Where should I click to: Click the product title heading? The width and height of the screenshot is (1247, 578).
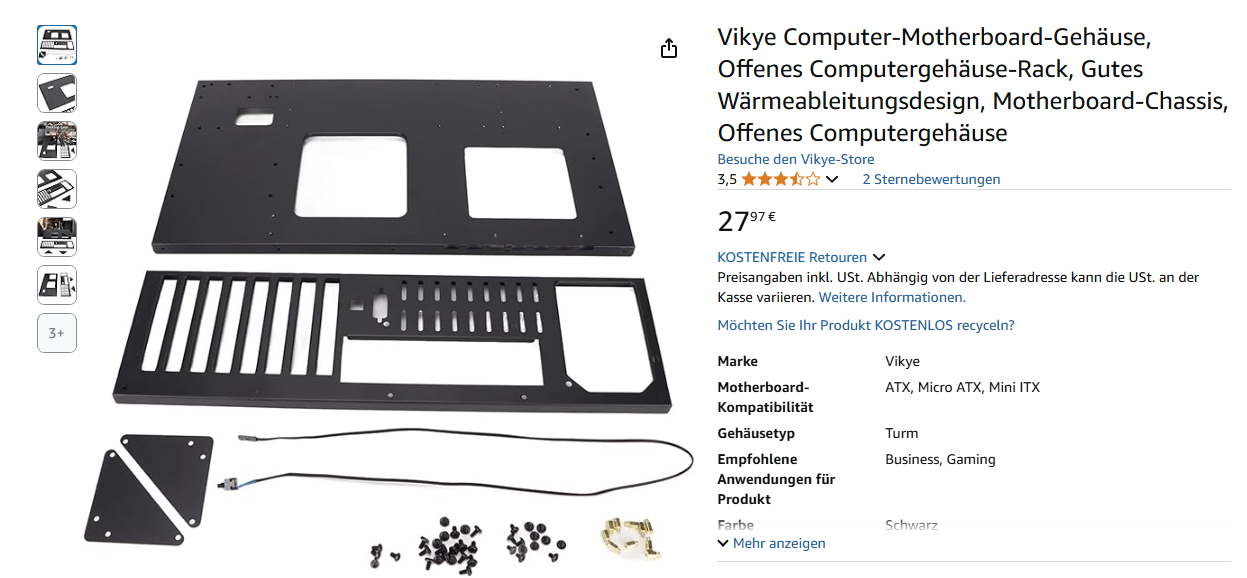972,85
